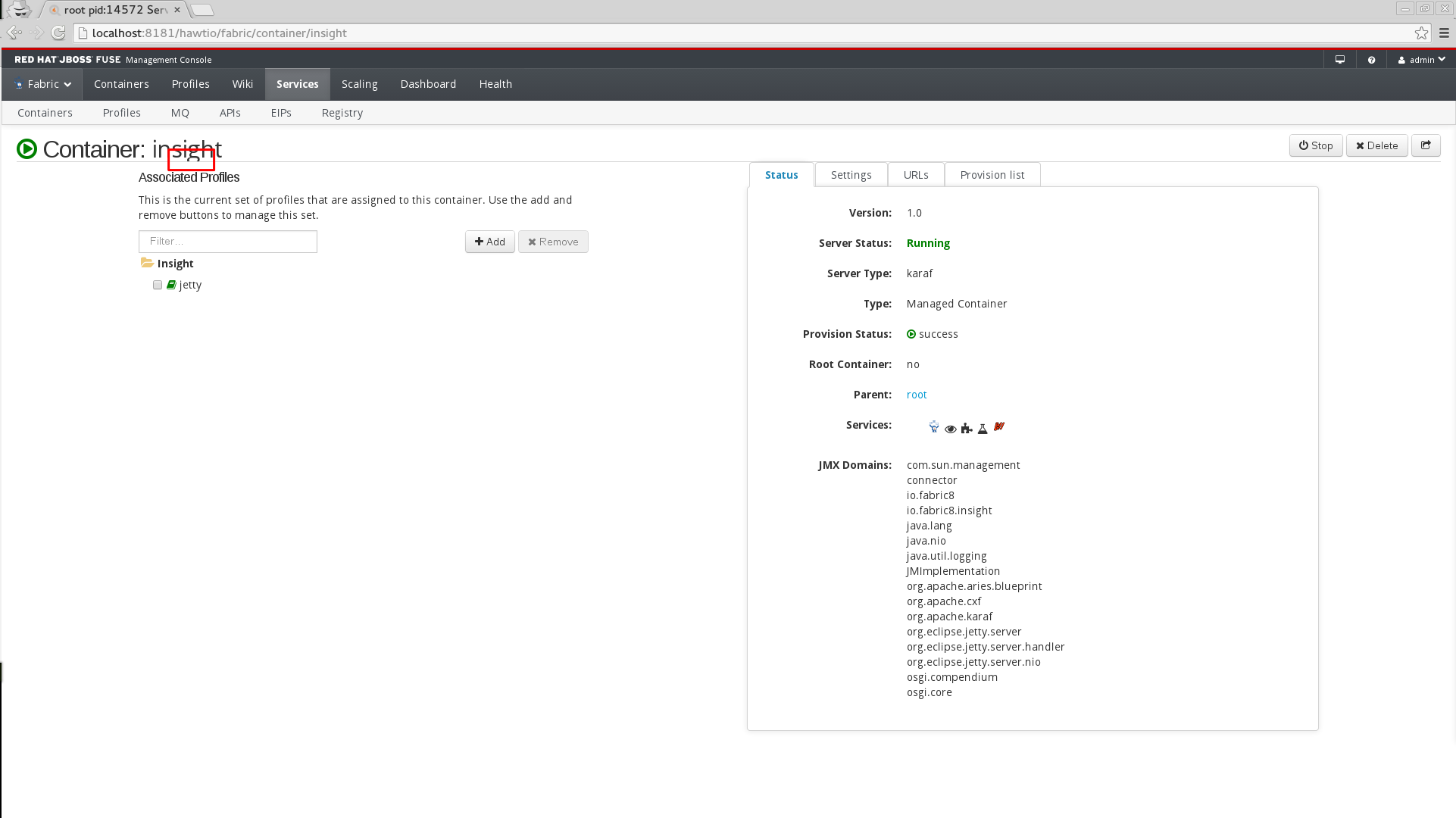Follow the root parent container link
Image resolution: width=1456 pixels, height=818 pixels.
(916, 395)
